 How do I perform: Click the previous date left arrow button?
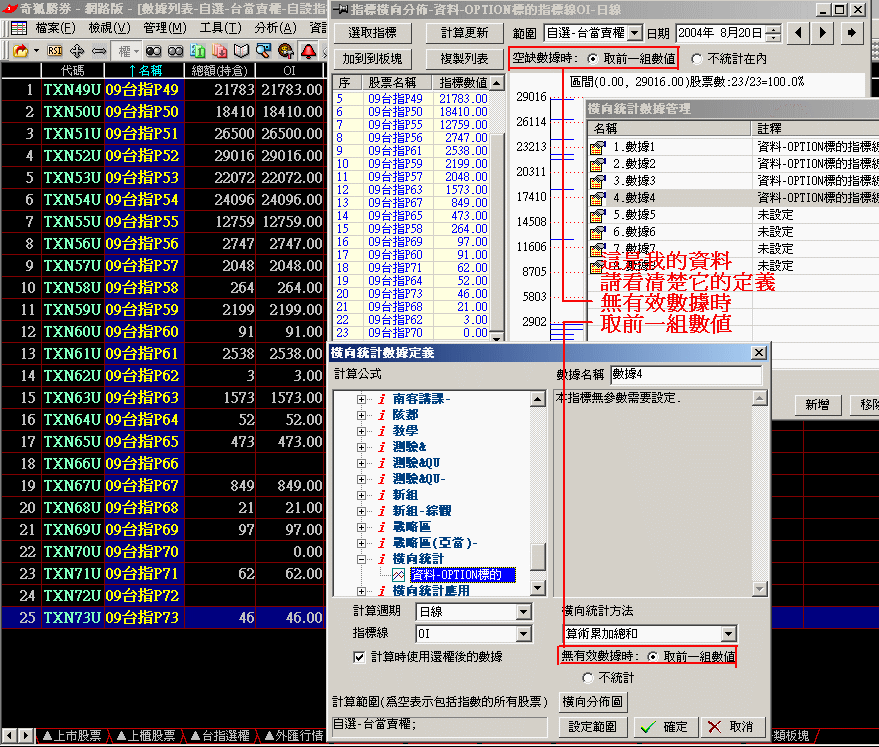797,33
